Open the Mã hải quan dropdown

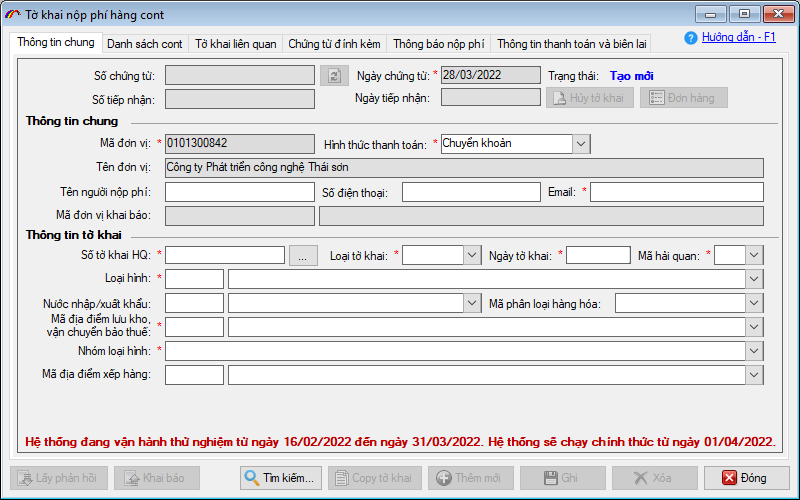tap(754, 255)
